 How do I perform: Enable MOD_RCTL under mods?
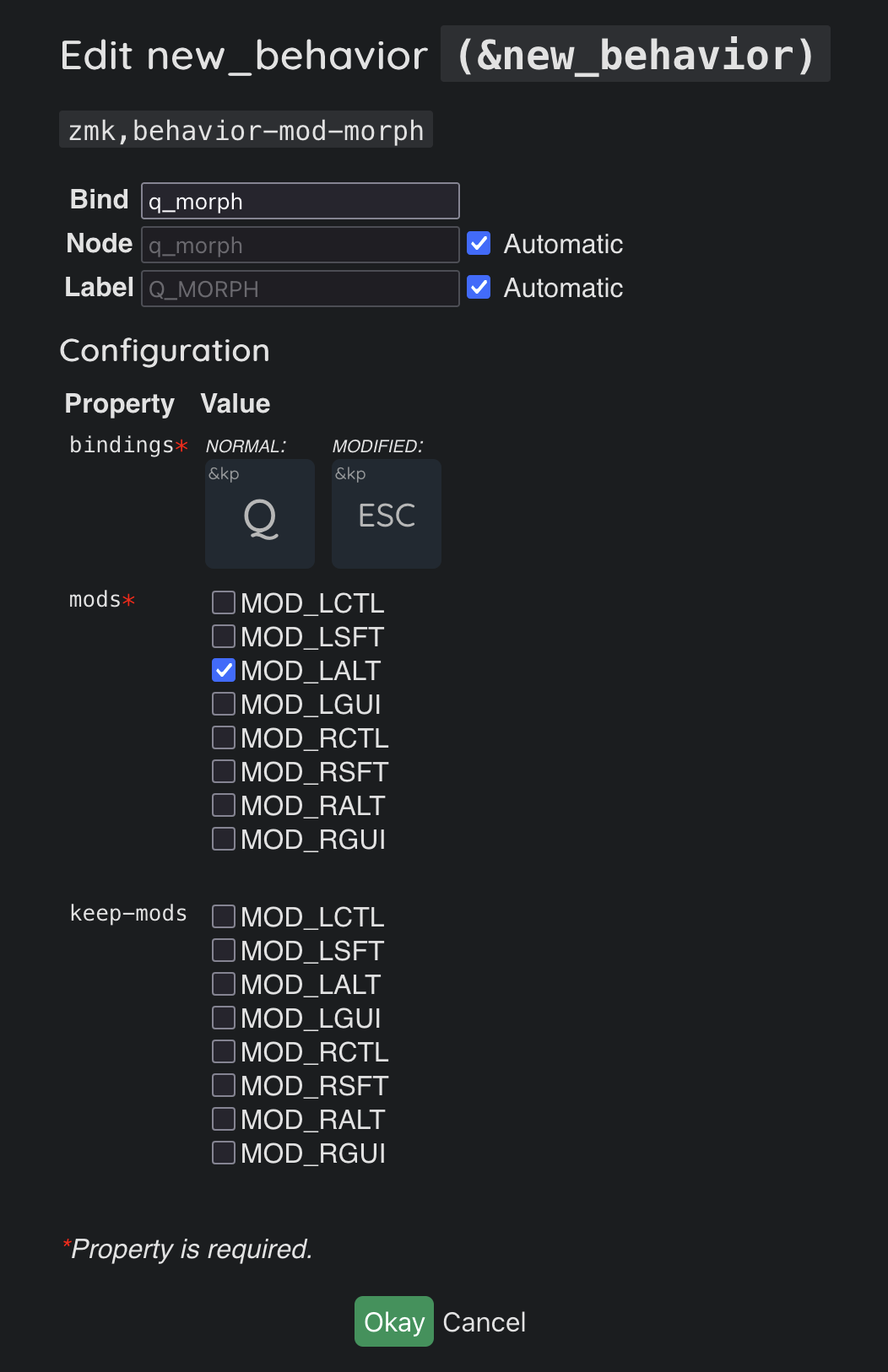pos(224,737)
